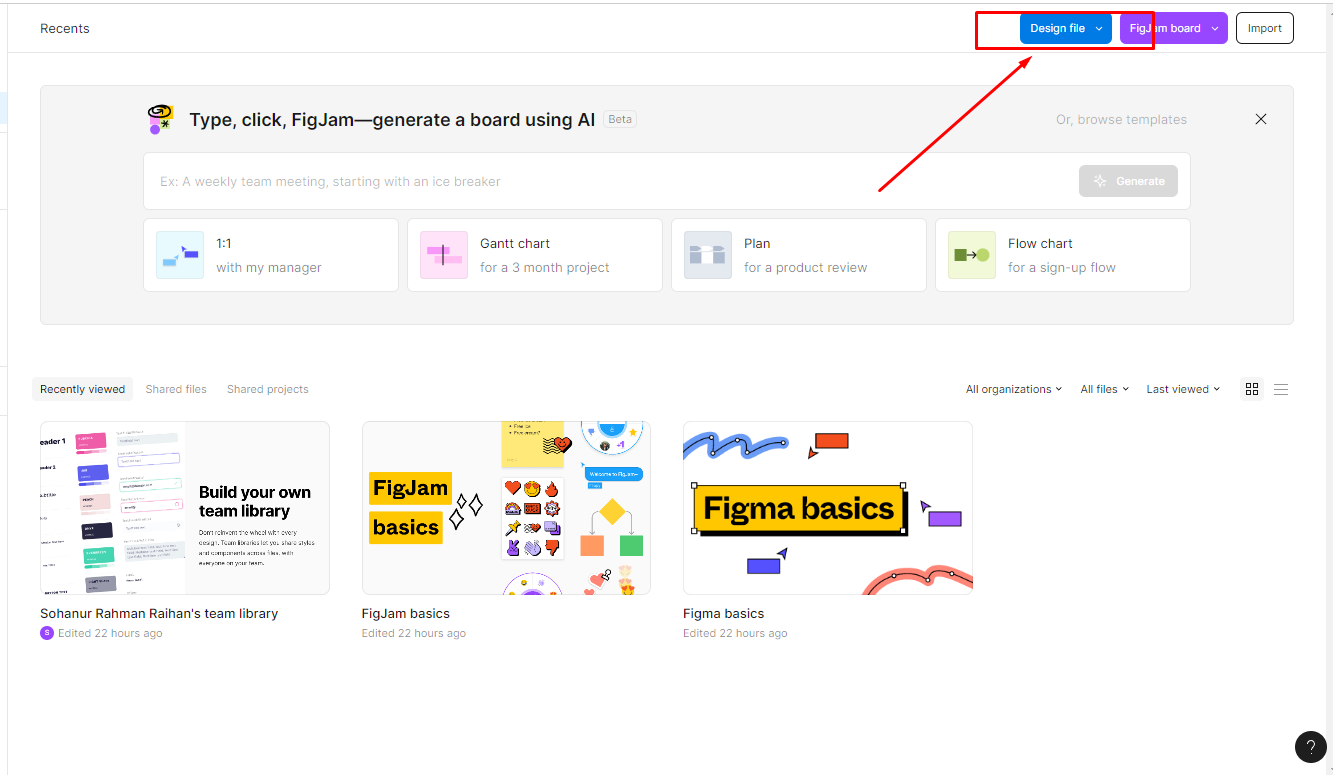Click the Gantt chart template icon
The width and height of the screenshot is (1333, 775).
click(x=444, y=255)
